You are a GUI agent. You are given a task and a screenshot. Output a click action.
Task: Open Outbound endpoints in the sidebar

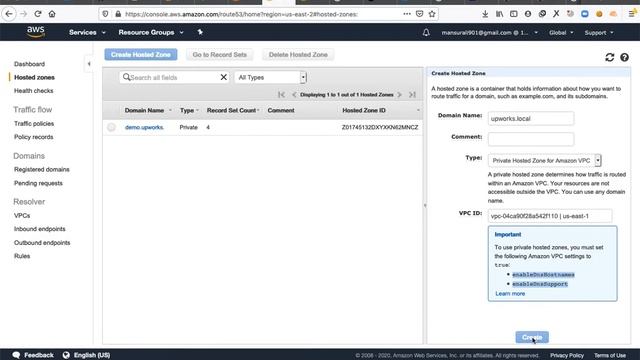pos(42,242)
